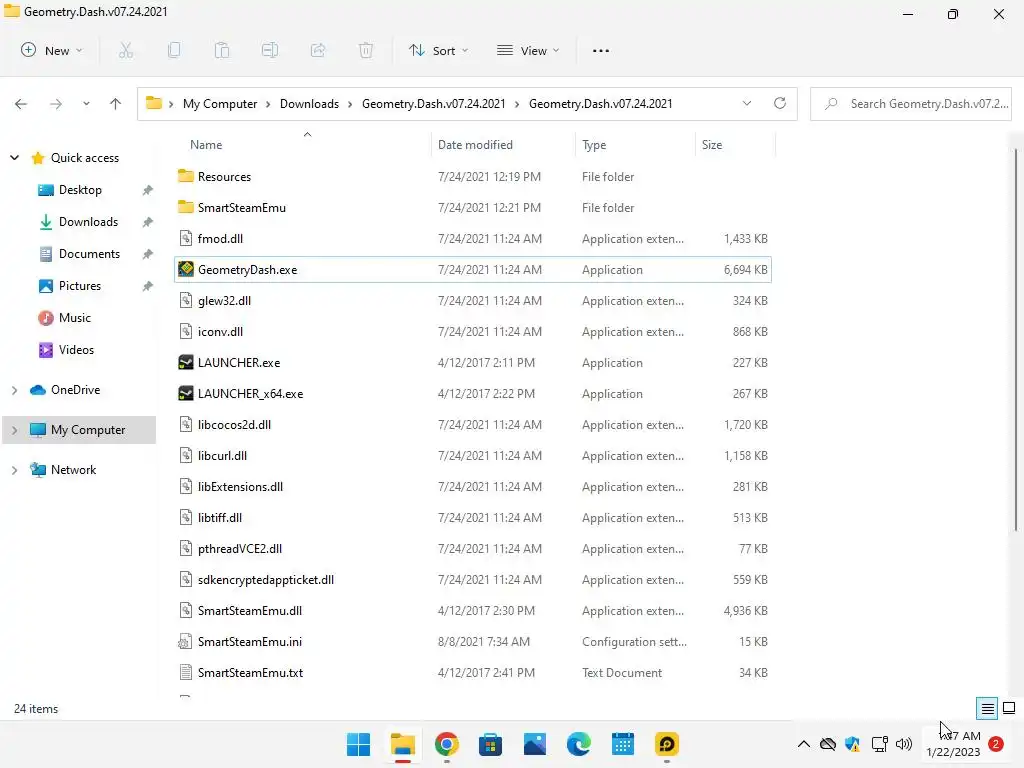
Task: Open the notification badge in system tray
Action: pos(996,744)
